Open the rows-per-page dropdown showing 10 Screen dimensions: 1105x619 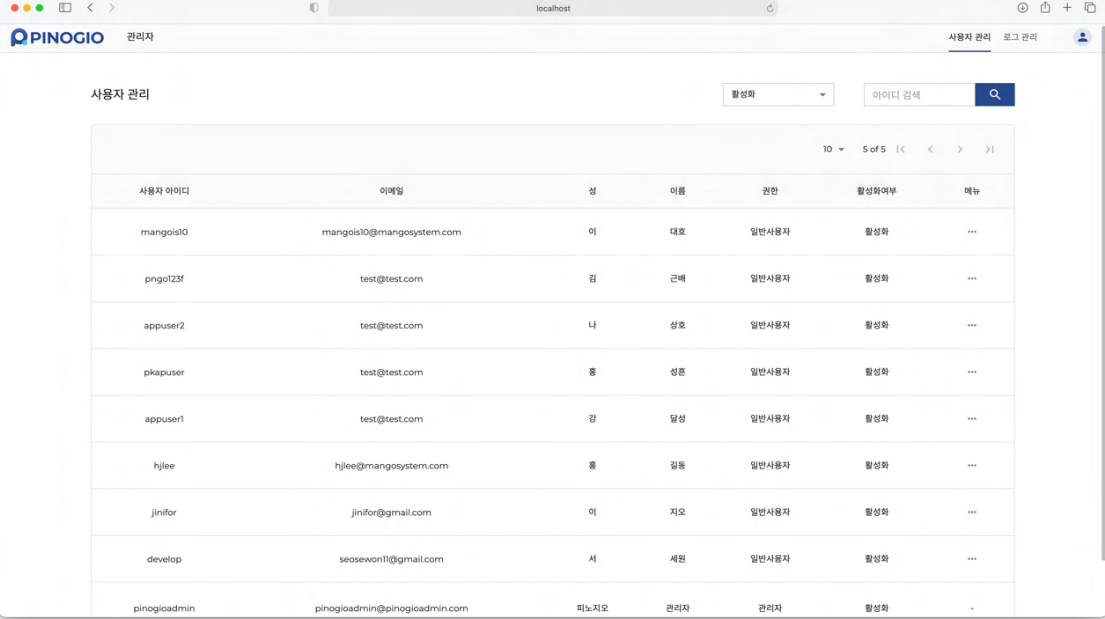tap(833, 149)
